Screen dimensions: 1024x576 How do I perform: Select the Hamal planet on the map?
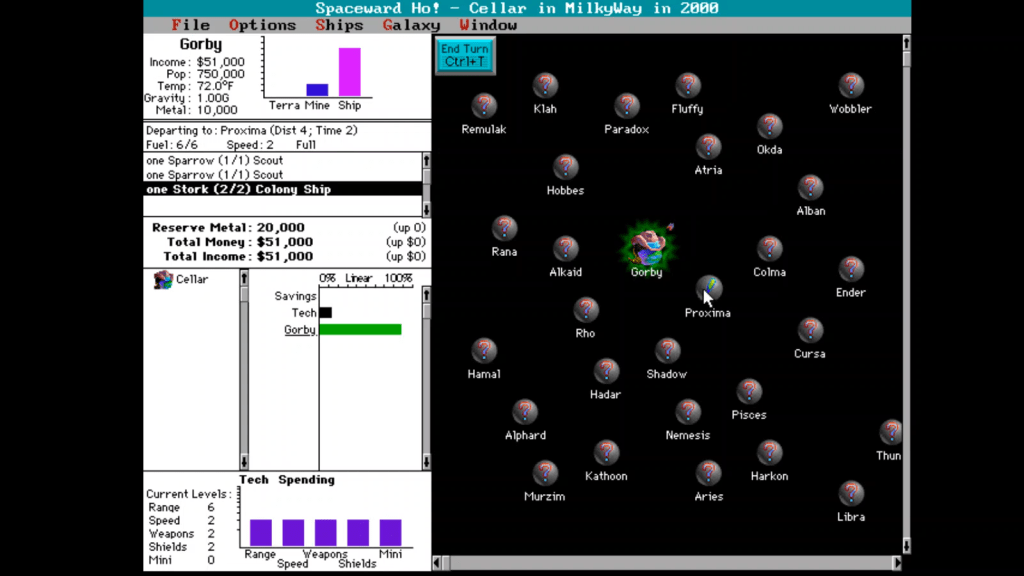(484, 351)
